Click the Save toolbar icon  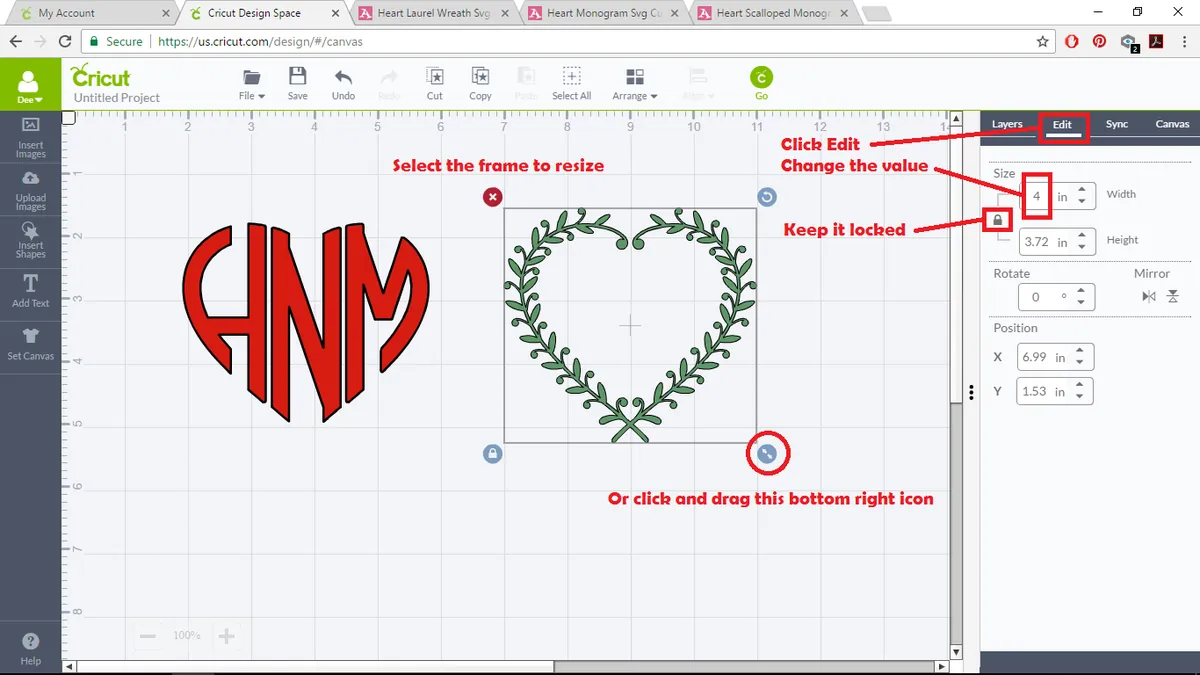point(297,85)
